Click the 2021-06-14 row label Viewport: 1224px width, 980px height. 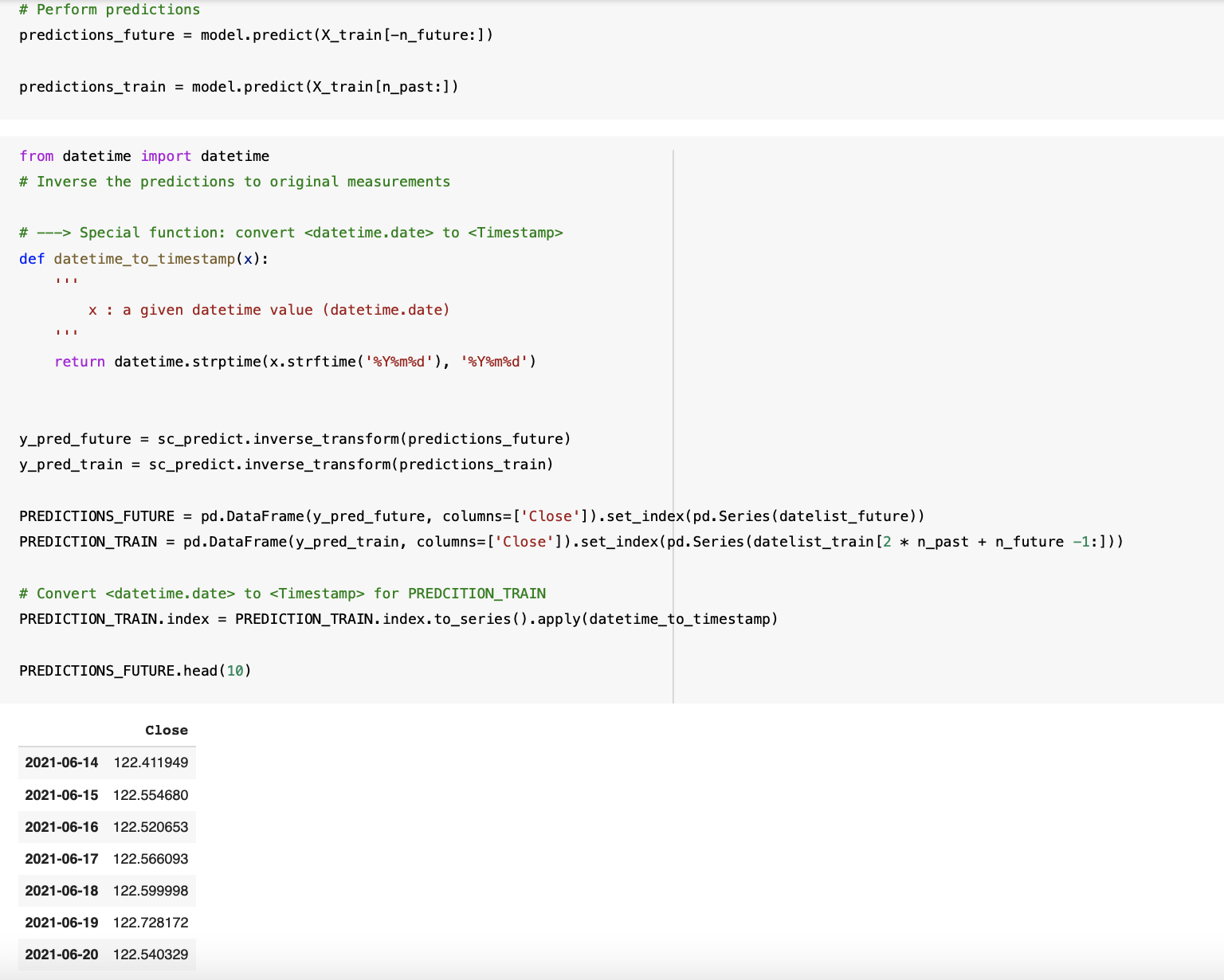[x=61, y=762]
